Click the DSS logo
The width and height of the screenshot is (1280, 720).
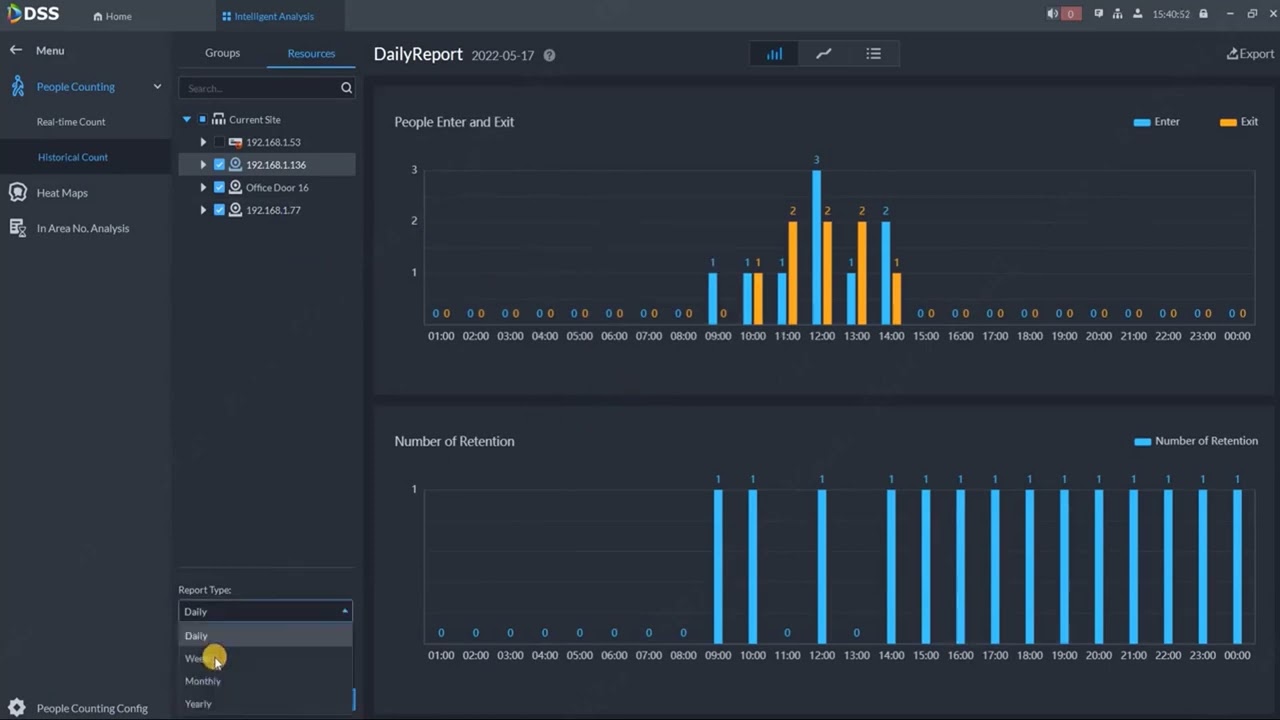pyautogui.click(x=33, y=14)
